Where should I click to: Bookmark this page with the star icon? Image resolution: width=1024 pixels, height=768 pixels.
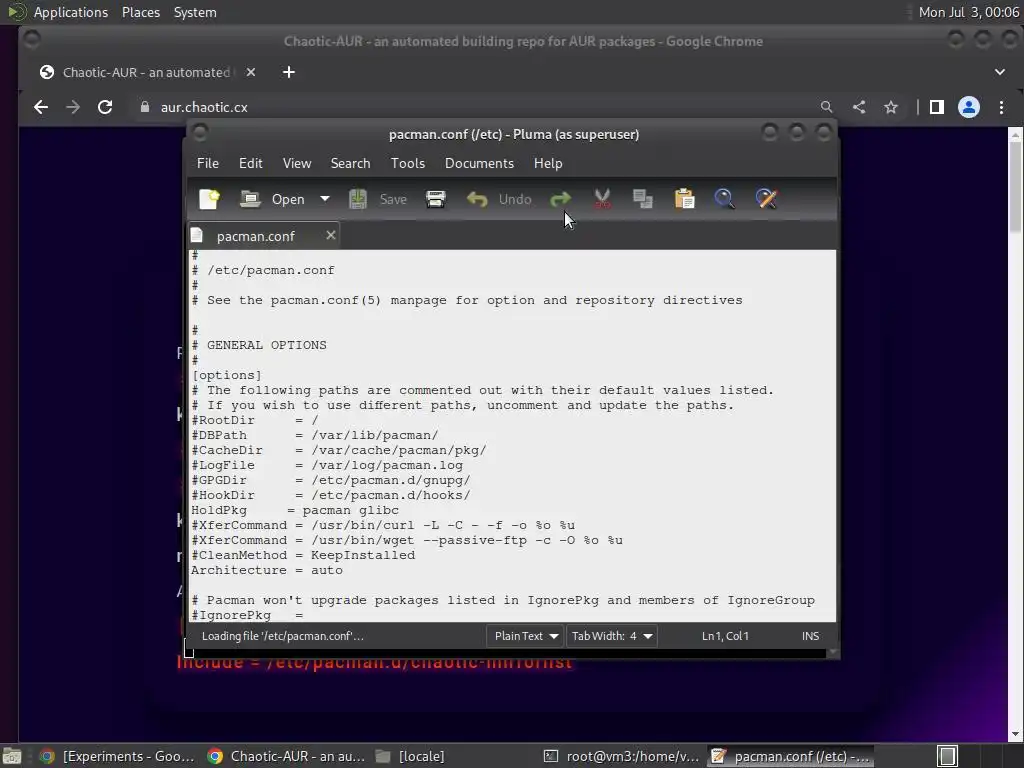(891, 107)
